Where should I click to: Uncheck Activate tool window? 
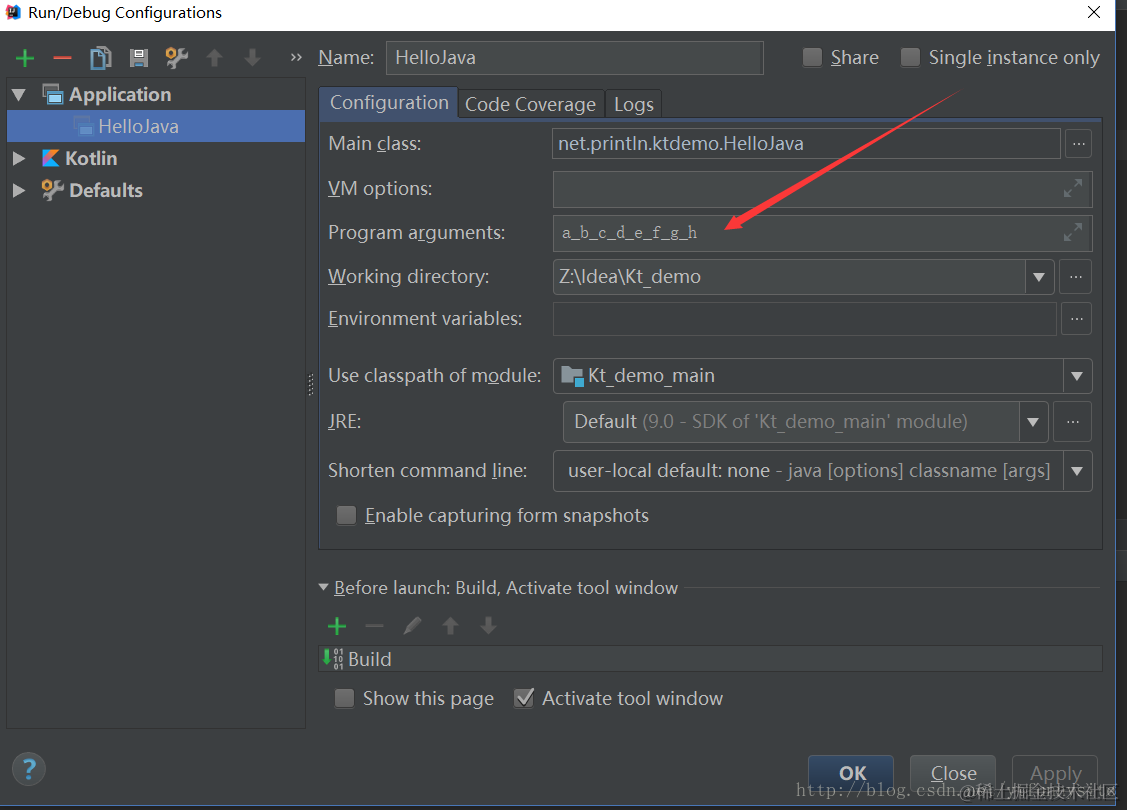[524, 699]
